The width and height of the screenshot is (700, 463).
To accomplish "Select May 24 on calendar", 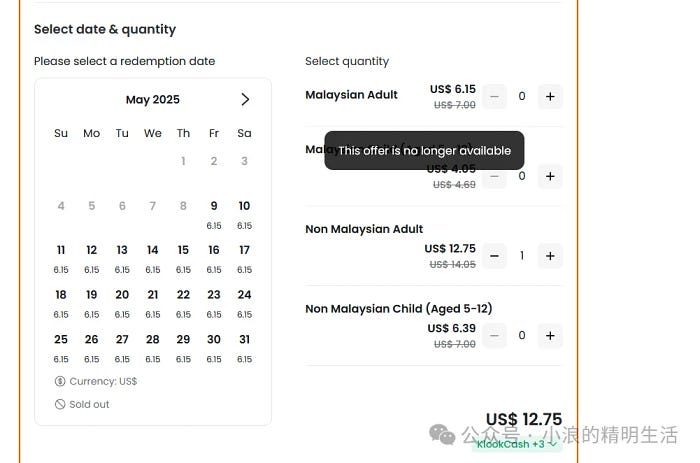I will coord(244,304).
